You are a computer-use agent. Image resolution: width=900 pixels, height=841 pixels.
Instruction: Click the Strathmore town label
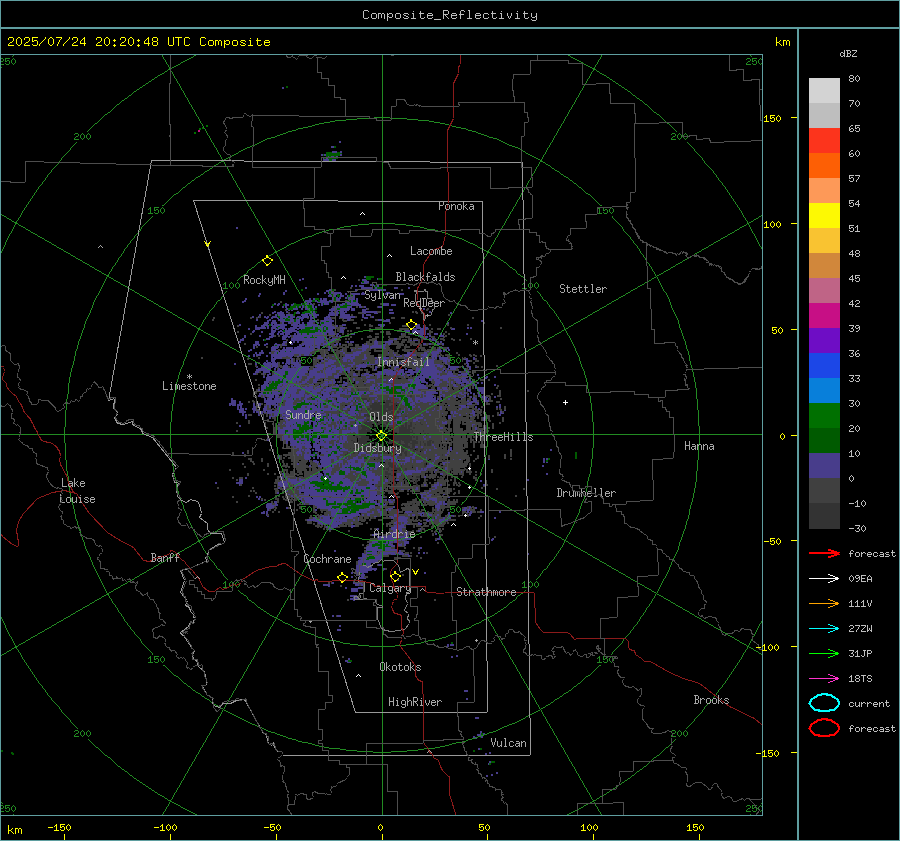(486, 592)
